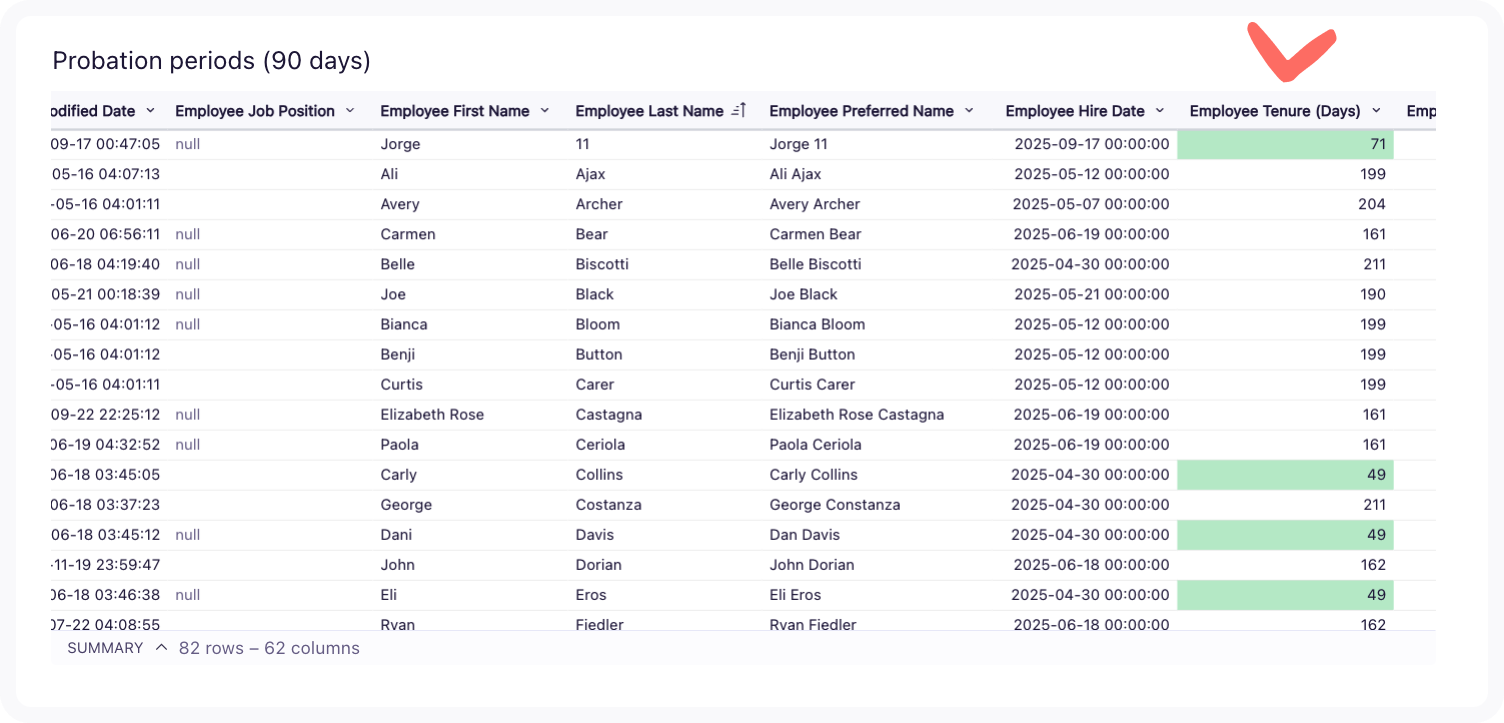Open the Modified Date column menu

coord(150,111)
